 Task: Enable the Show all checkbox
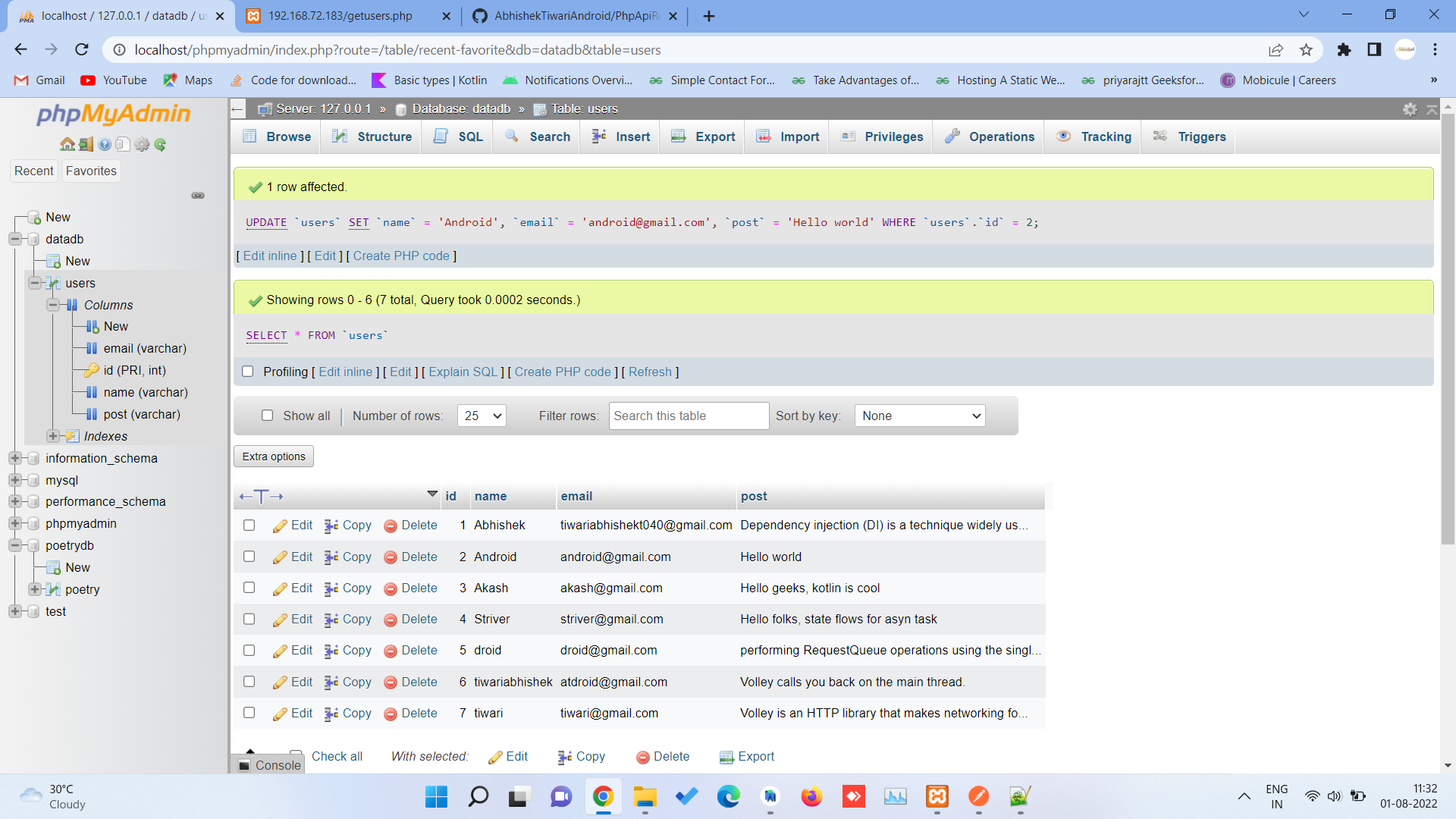(267, 416)
